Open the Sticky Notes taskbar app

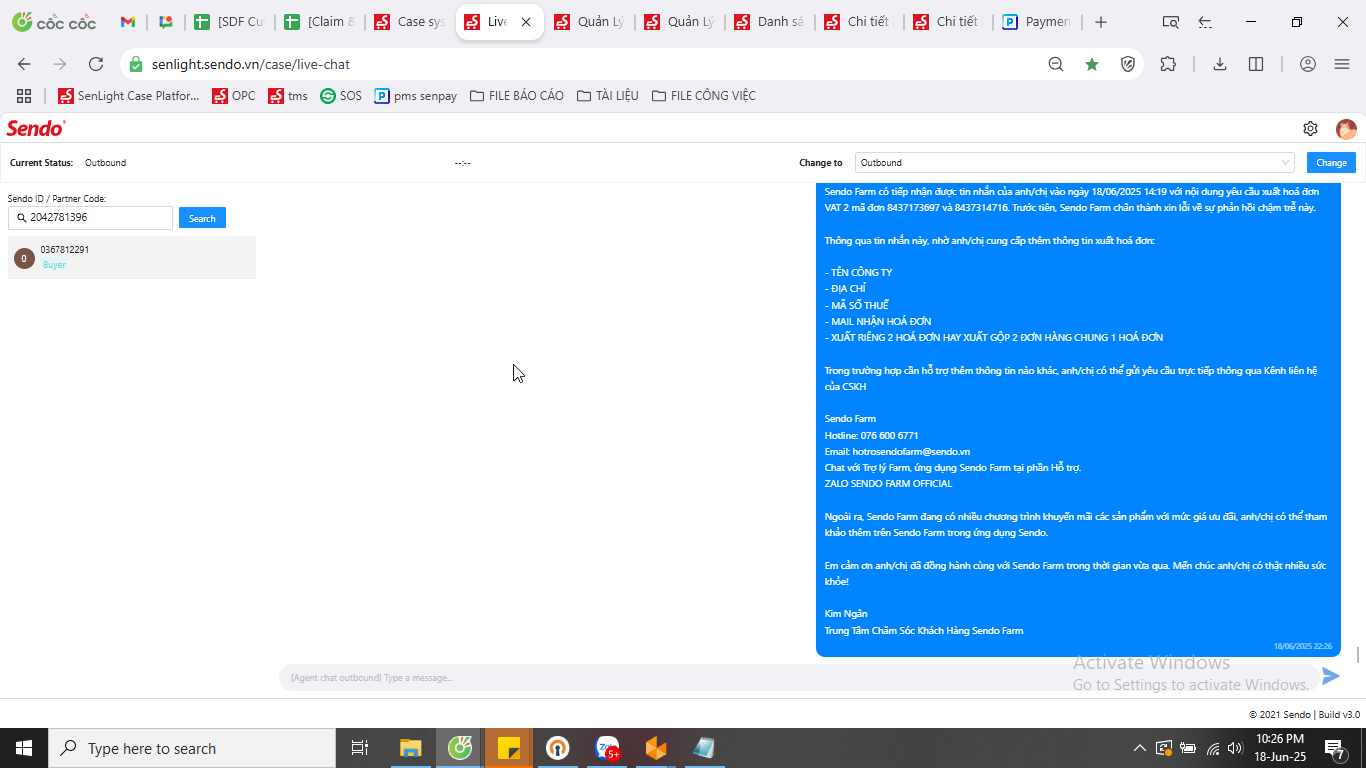(x=509, y=748)
